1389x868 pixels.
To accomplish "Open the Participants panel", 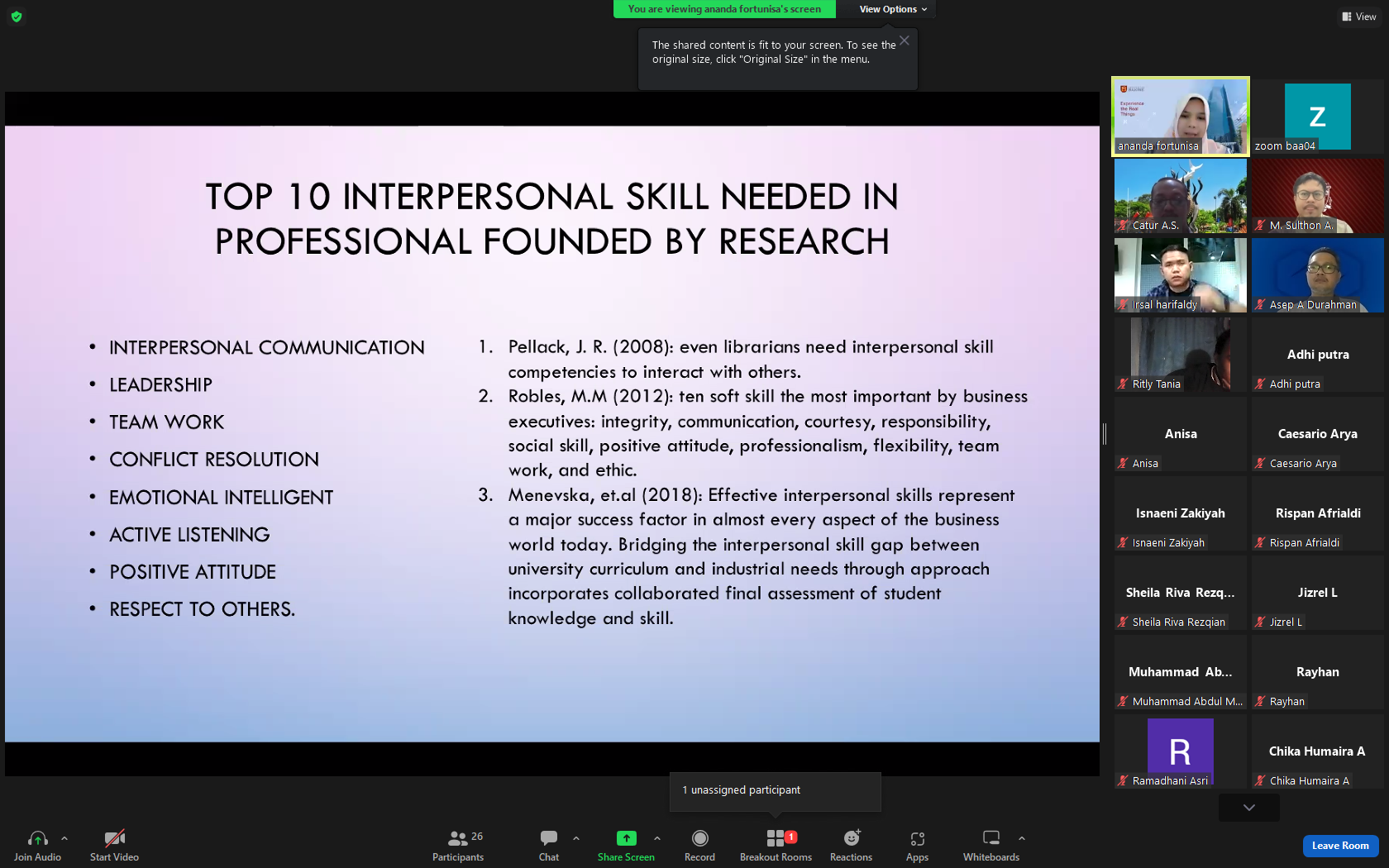I will 458,846.
